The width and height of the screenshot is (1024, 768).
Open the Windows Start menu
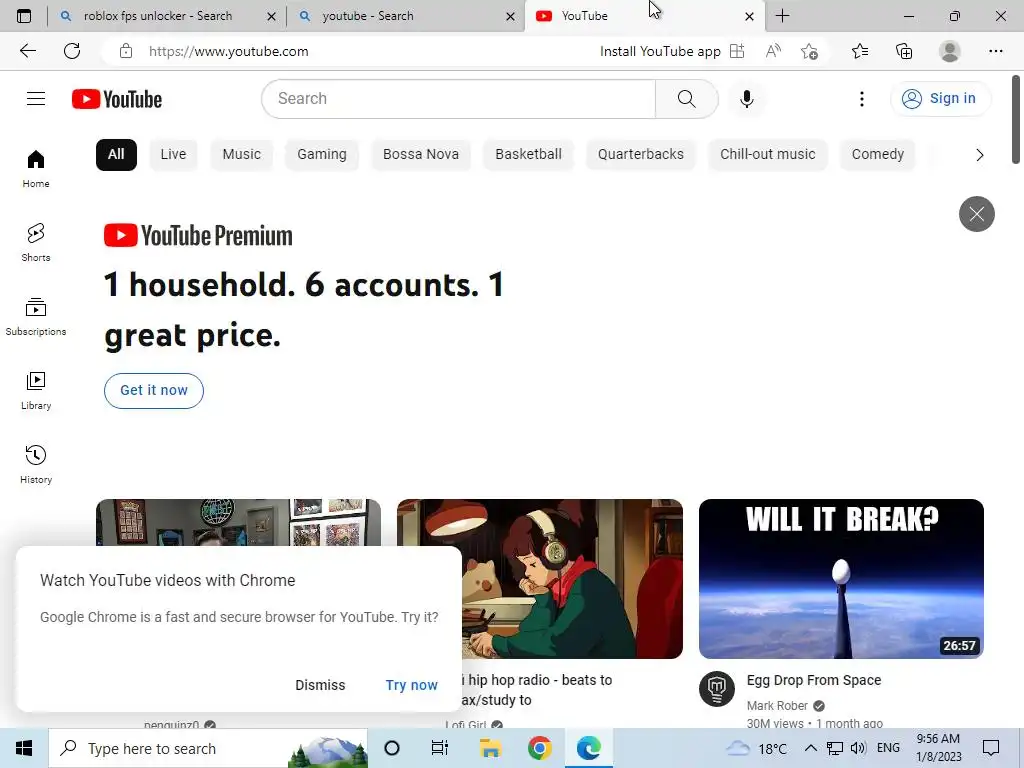coord(24,748)
